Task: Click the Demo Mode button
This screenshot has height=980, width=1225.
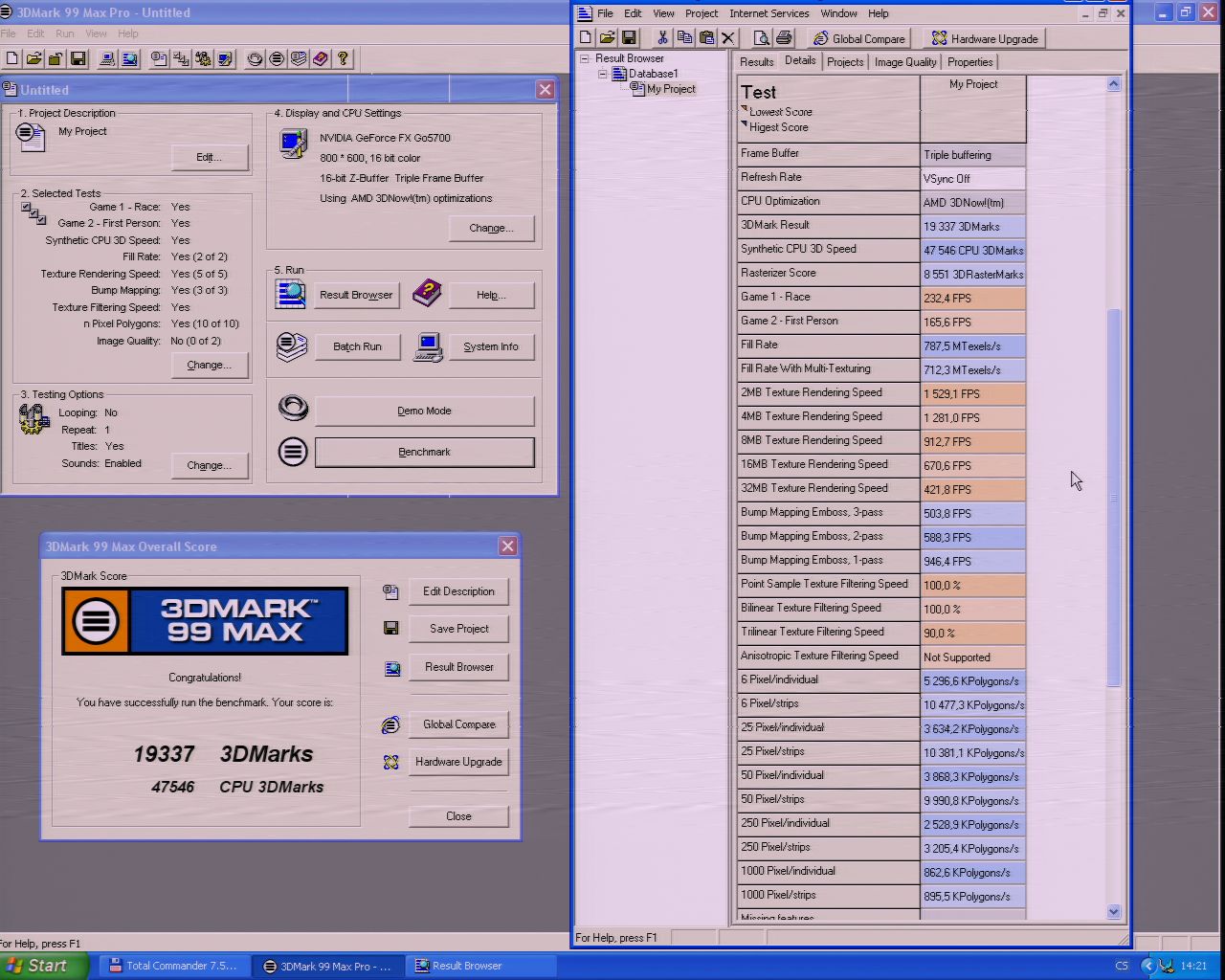Action: click(424, 411)
